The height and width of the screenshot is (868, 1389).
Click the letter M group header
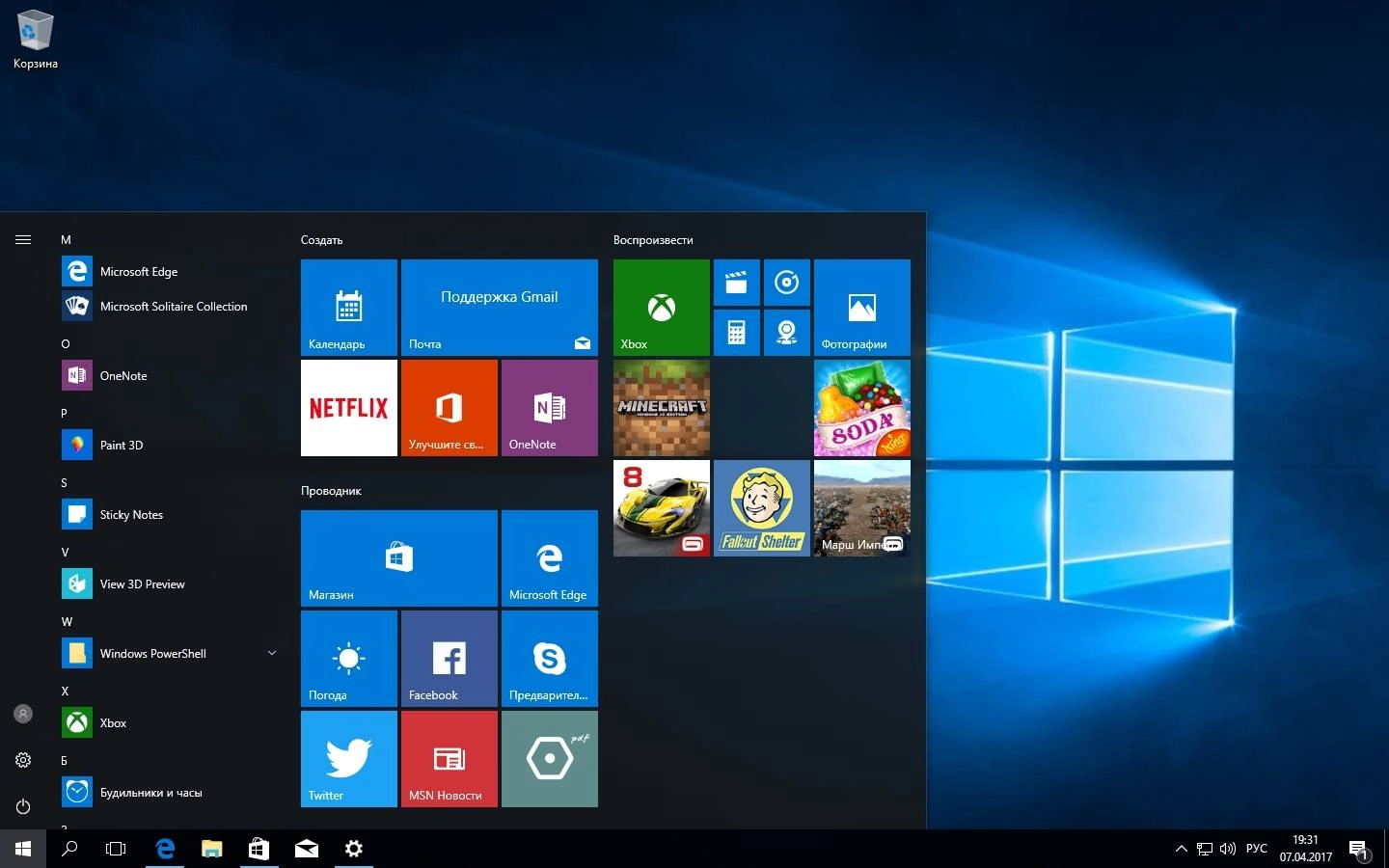pyautogui.click(x=66, y=239)
